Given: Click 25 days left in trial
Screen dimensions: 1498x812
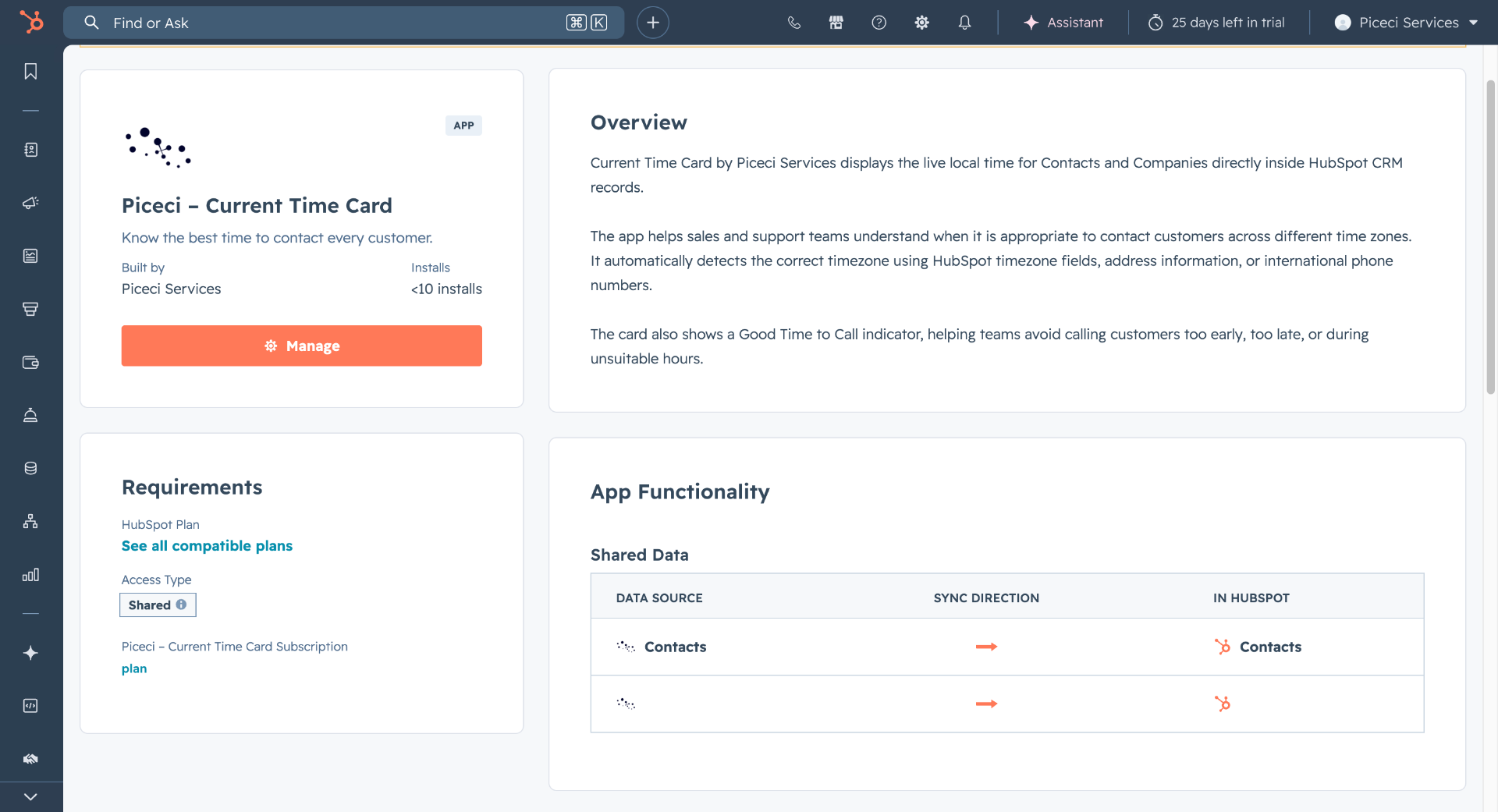Looking at the screenshot, I should click(1216, 23).
